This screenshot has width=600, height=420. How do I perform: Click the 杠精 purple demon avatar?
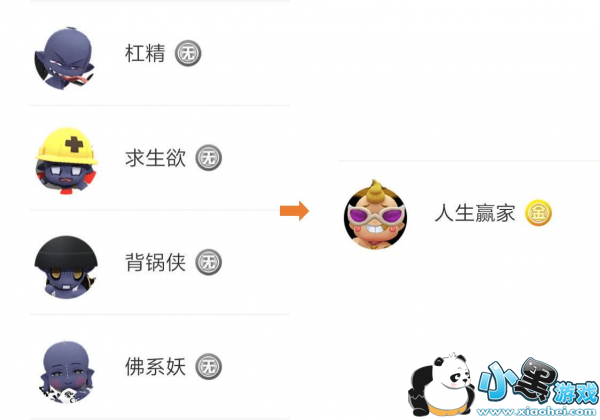[64, 59]
